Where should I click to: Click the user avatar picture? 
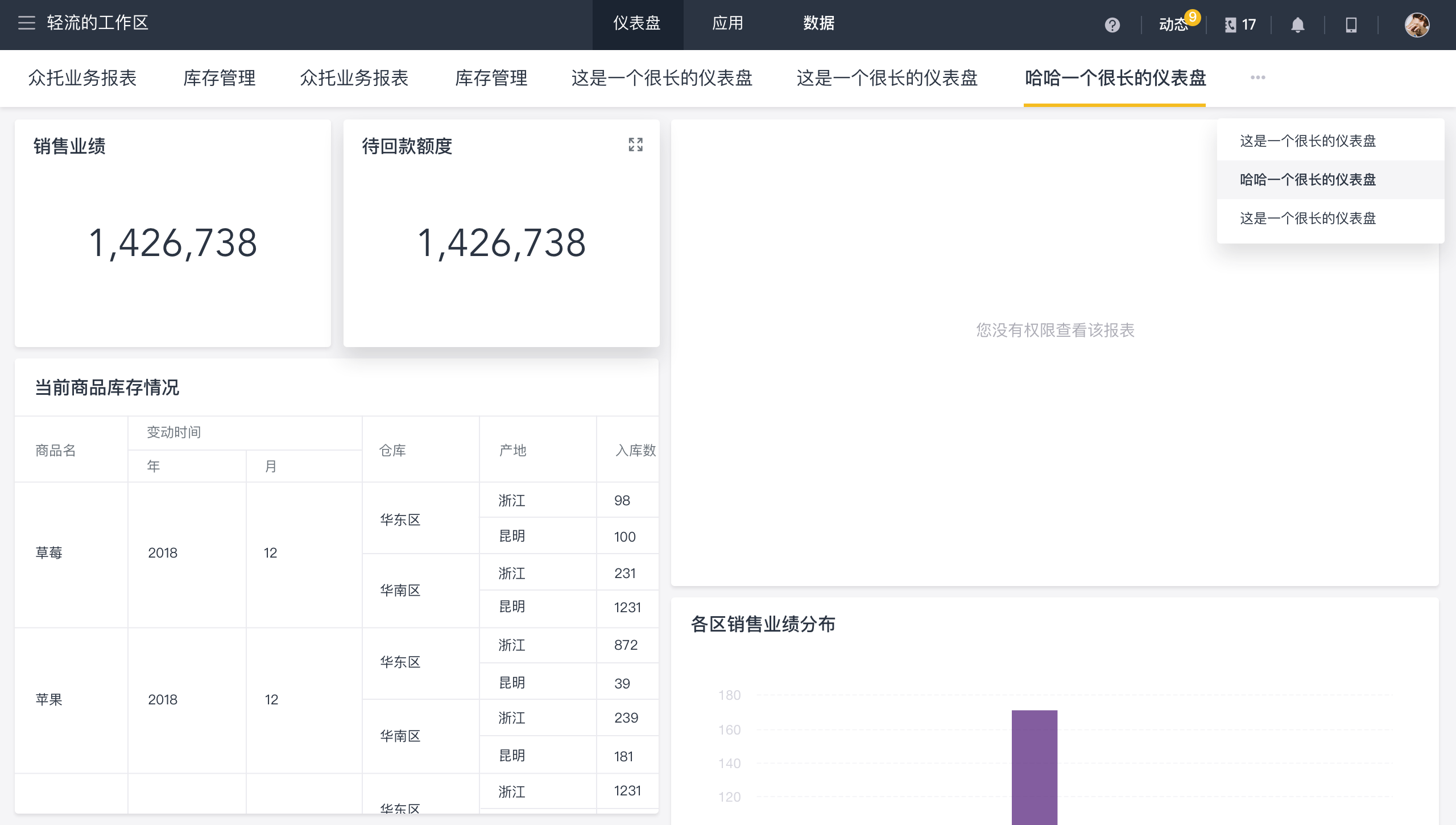(x=1416, y=25)
